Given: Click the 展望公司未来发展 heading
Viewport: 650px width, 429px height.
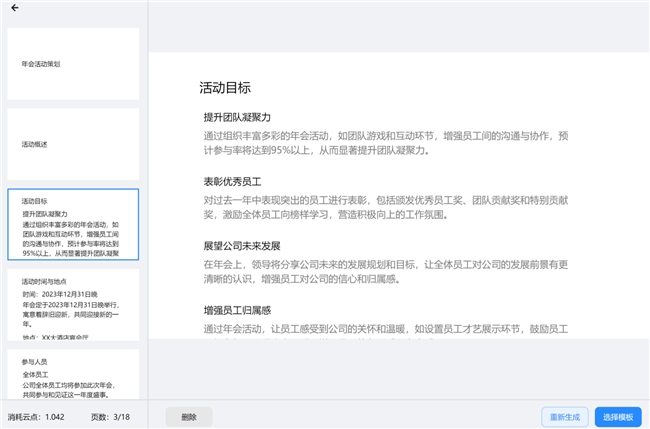Looking at the screenshot, I should 242,245.
